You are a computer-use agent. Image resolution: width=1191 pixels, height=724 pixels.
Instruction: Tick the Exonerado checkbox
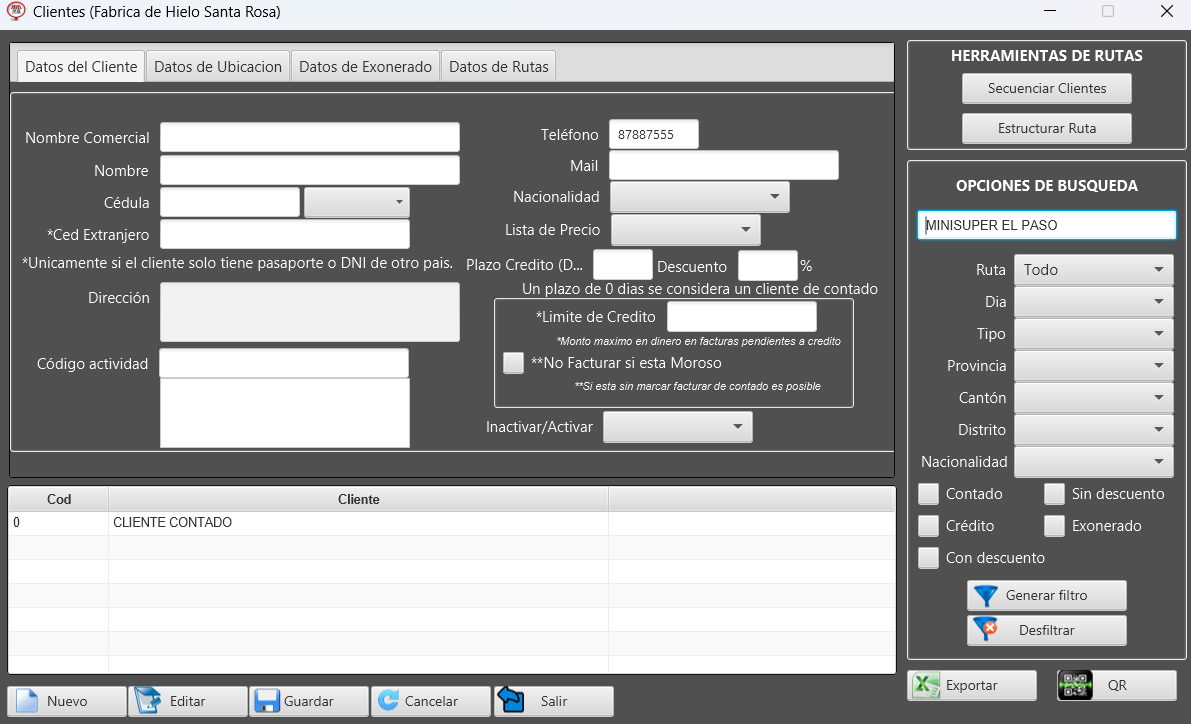tap(1054, 526)
